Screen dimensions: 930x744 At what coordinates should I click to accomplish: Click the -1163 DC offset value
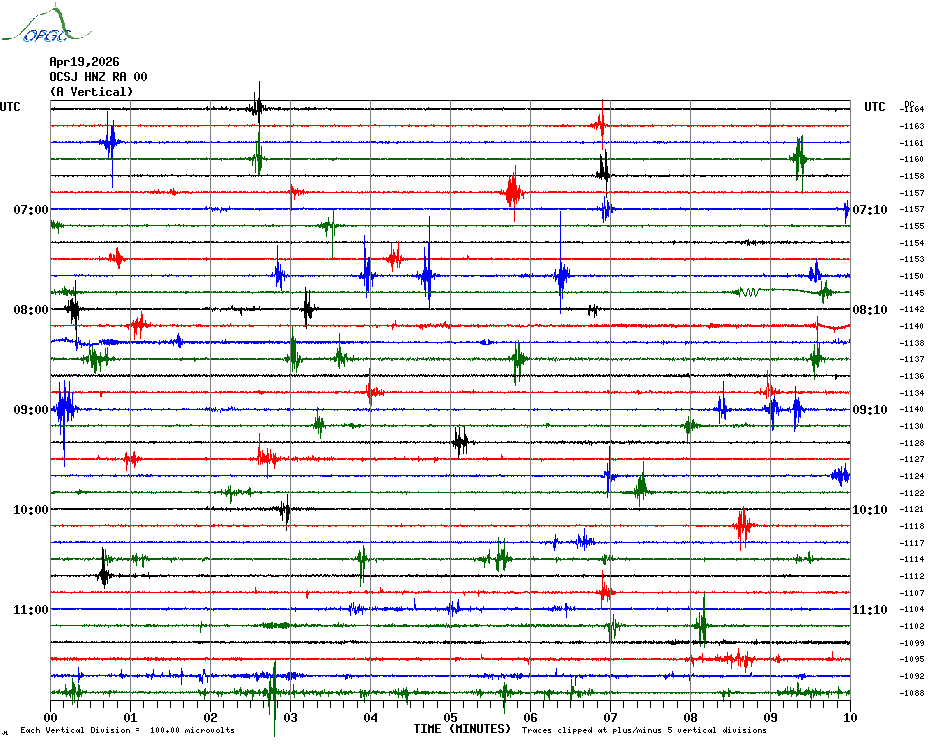coord(912,126)
